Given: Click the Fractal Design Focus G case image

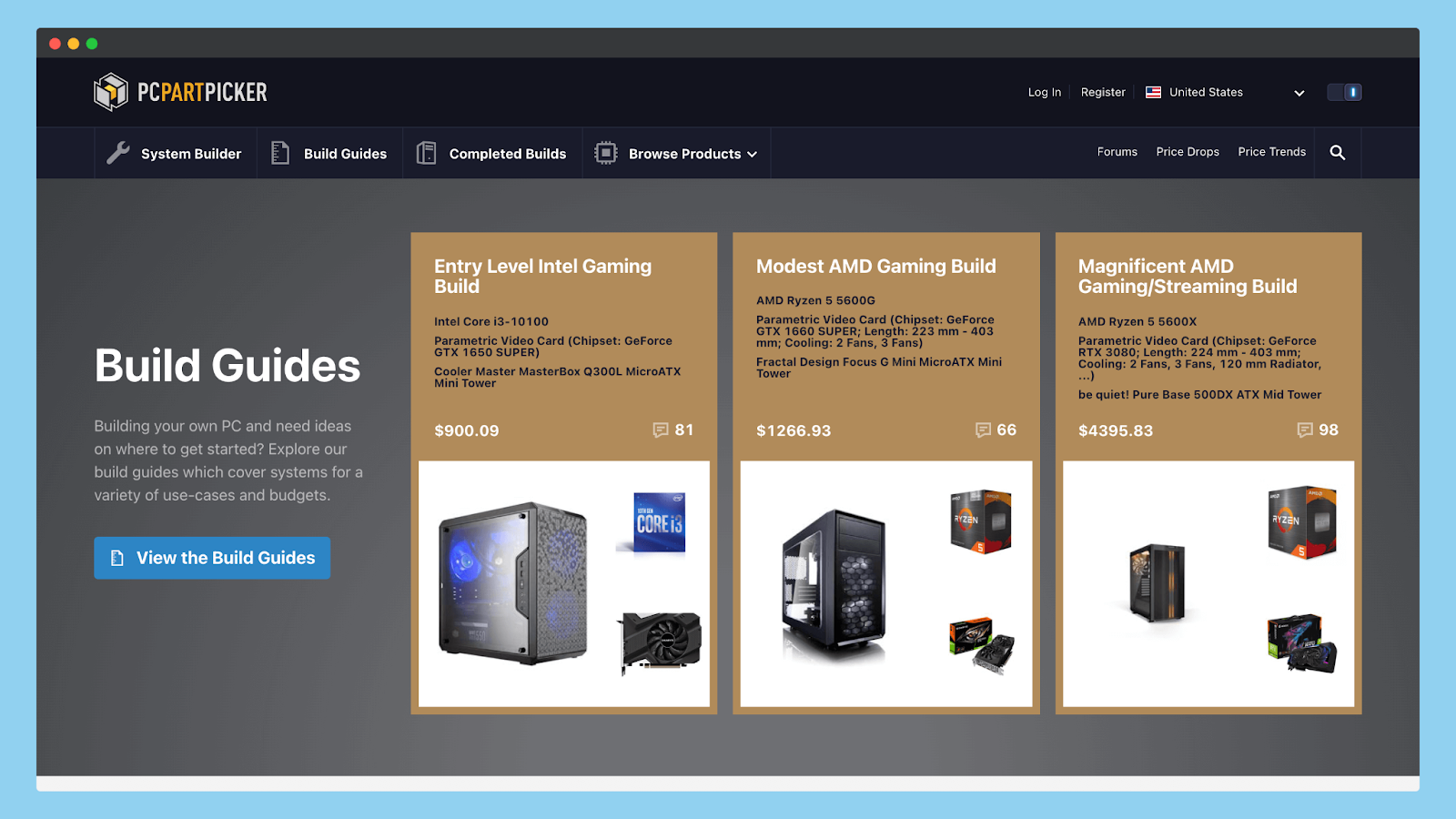Looking at the screenshot, I should coord(834,582).
